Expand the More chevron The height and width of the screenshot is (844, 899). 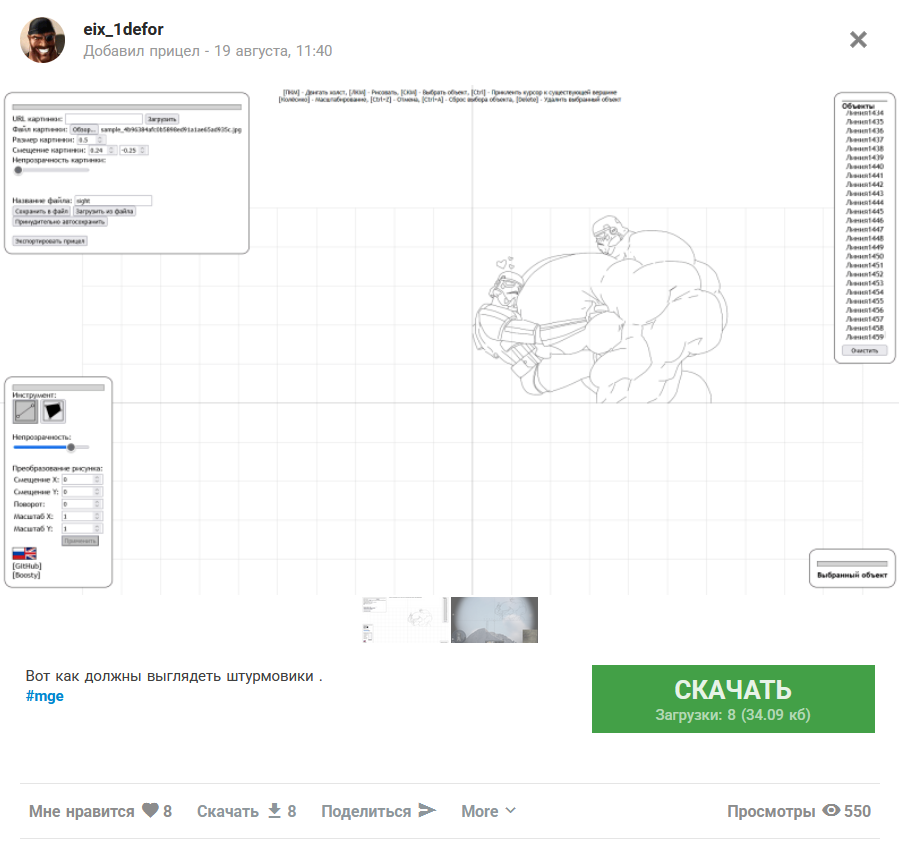[511, 810]
